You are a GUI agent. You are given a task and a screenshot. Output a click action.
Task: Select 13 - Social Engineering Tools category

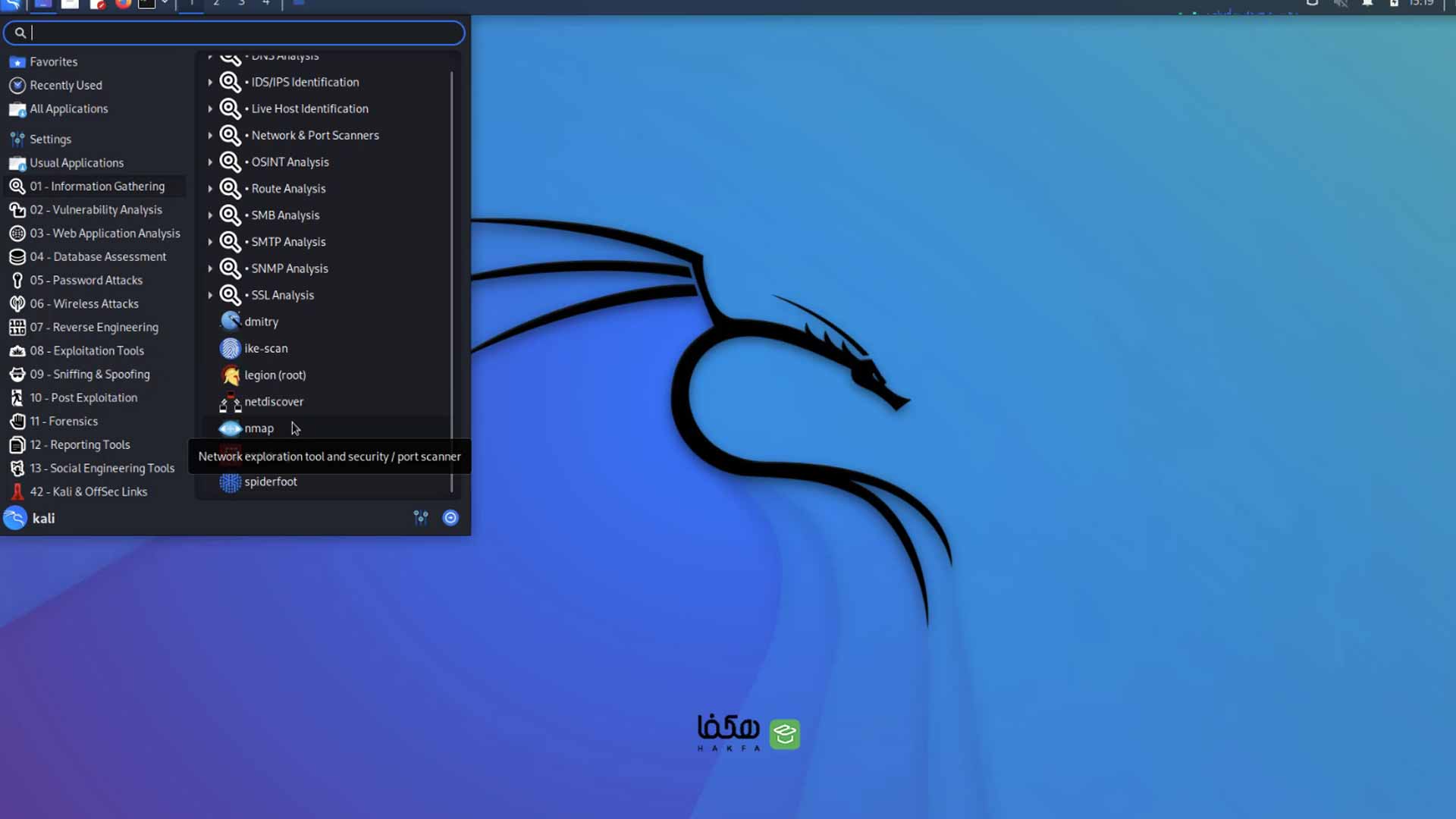click(95, 468)
